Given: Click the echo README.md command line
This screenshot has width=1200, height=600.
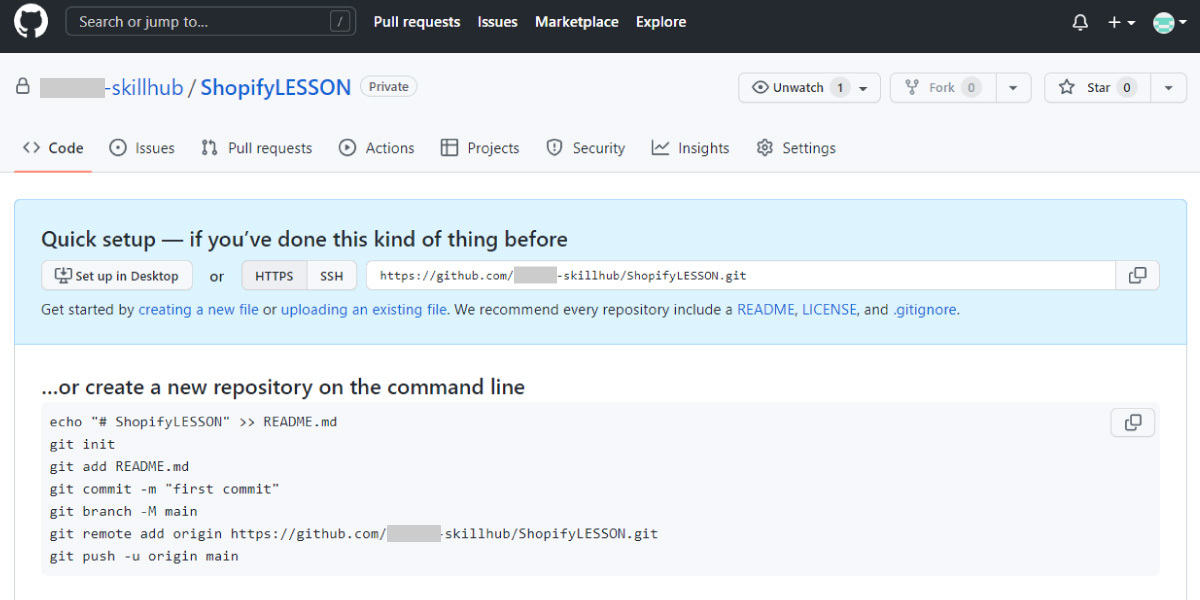Looking at the screenshot, I should point(193,422).
